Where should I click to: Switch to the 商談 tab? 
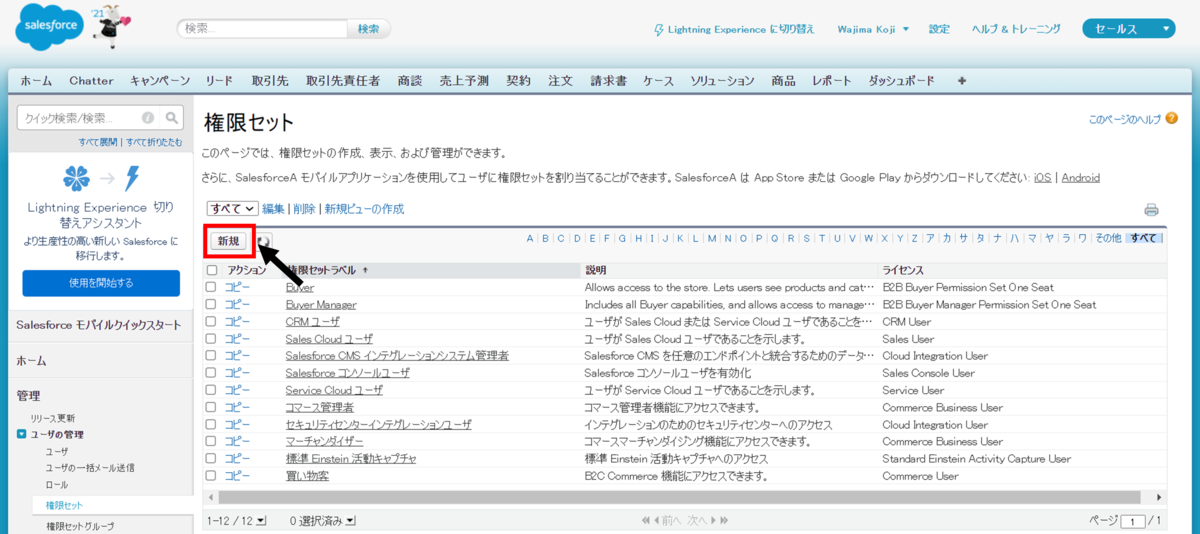click(409, 81)
